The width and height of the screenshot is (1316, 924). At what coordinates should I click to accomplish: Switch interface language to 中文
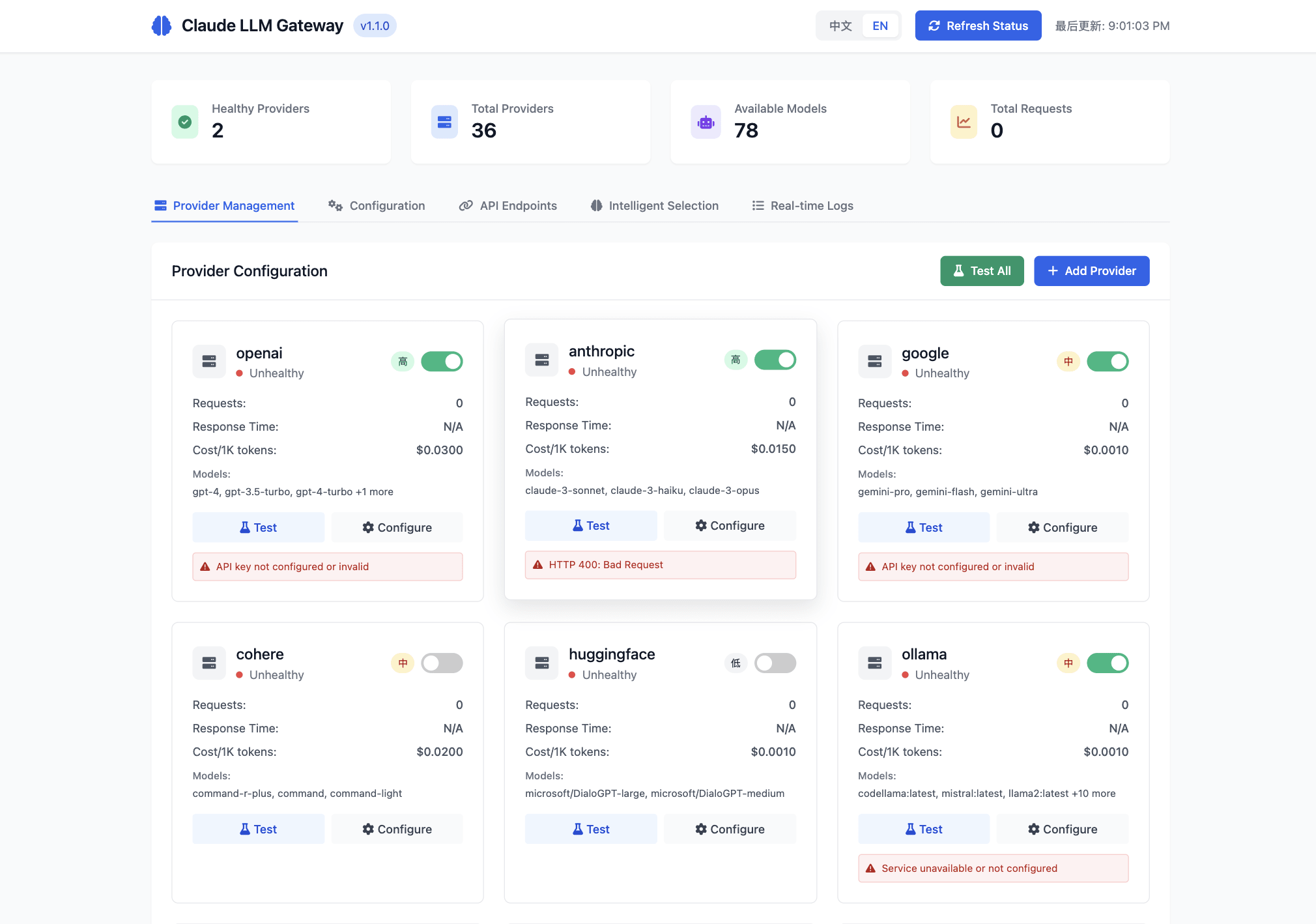pyautogui.click(x=840, y=25)
